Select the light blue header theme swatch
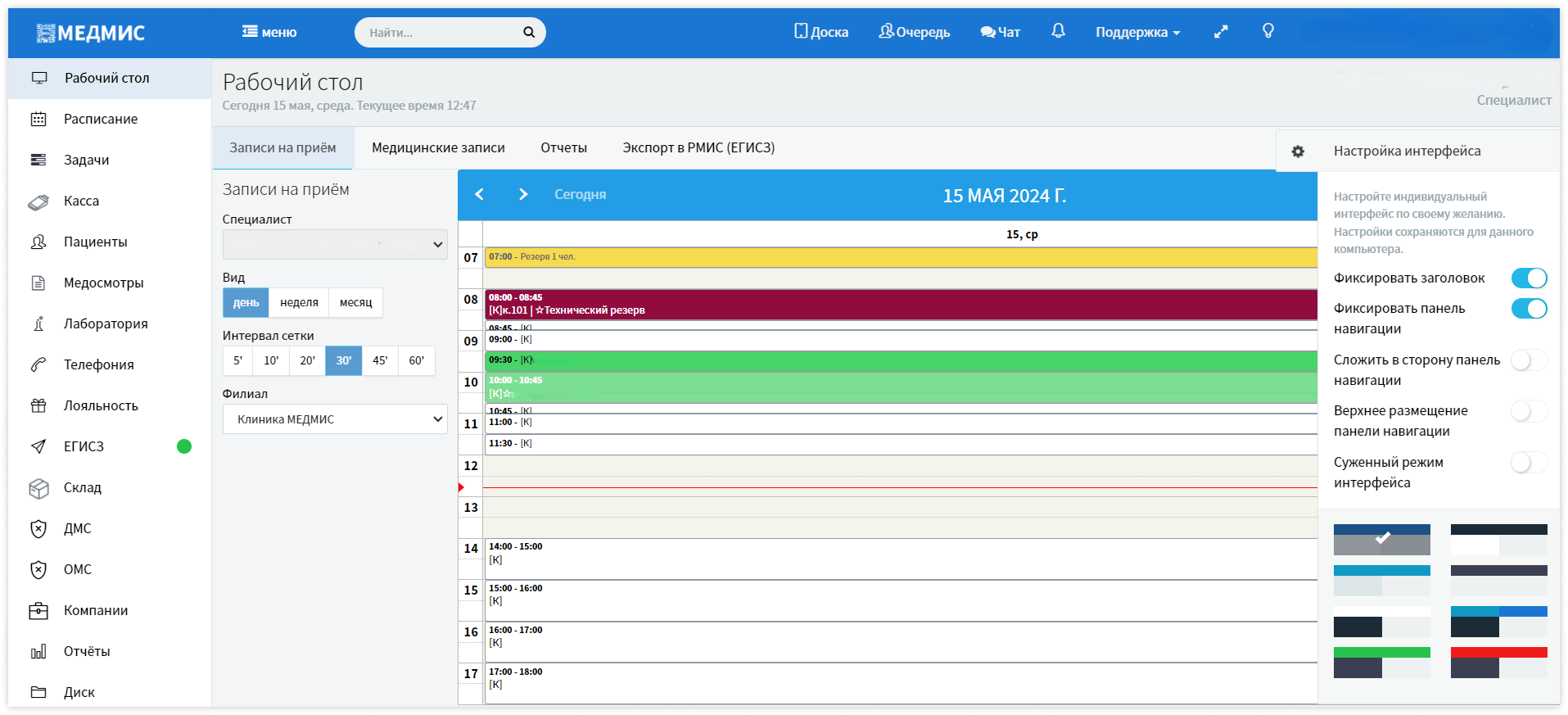This screenshot has width=1568, height=715. pos(1381,580)
